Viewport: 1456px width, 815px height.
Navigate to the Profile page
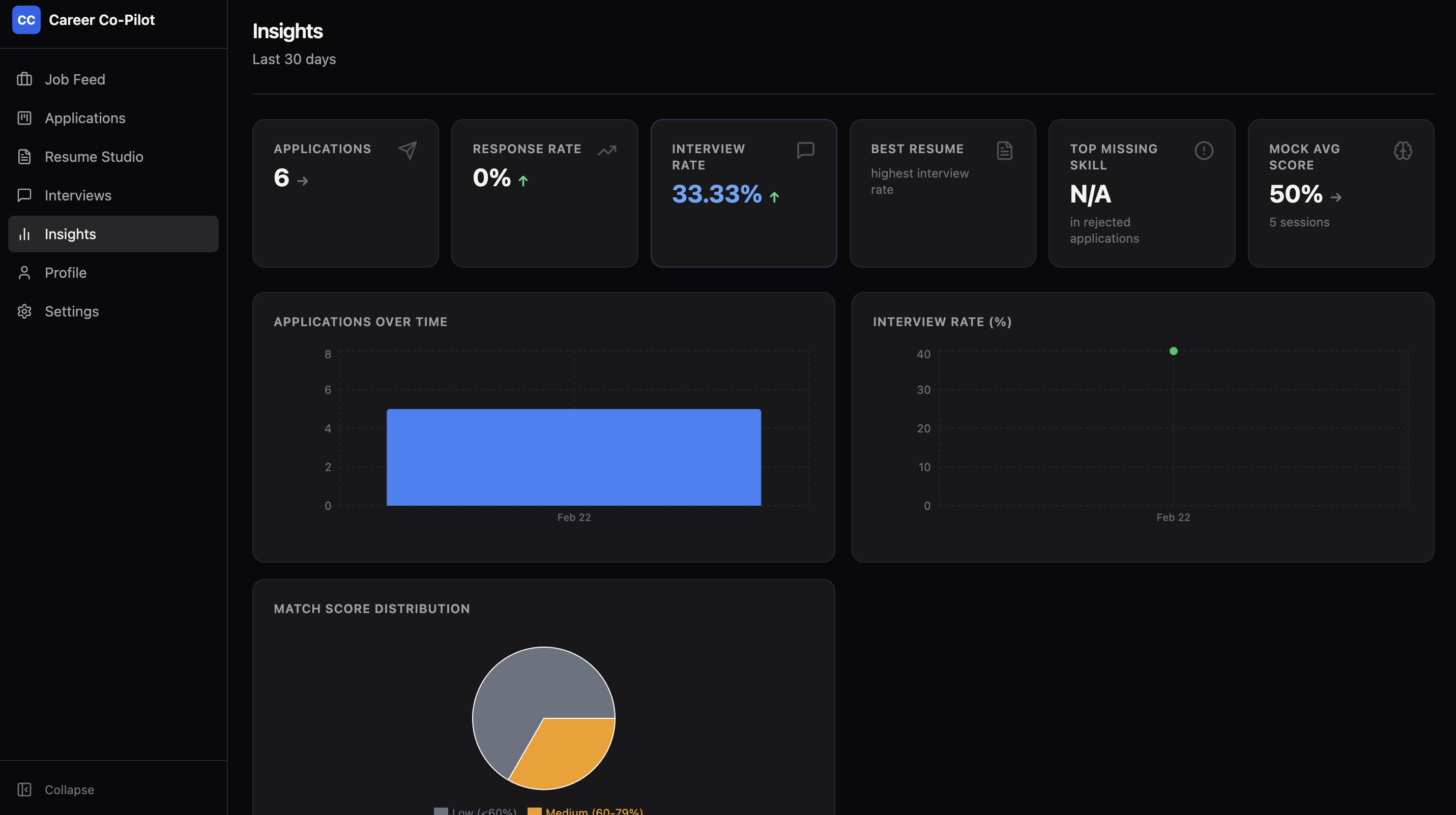66,273
